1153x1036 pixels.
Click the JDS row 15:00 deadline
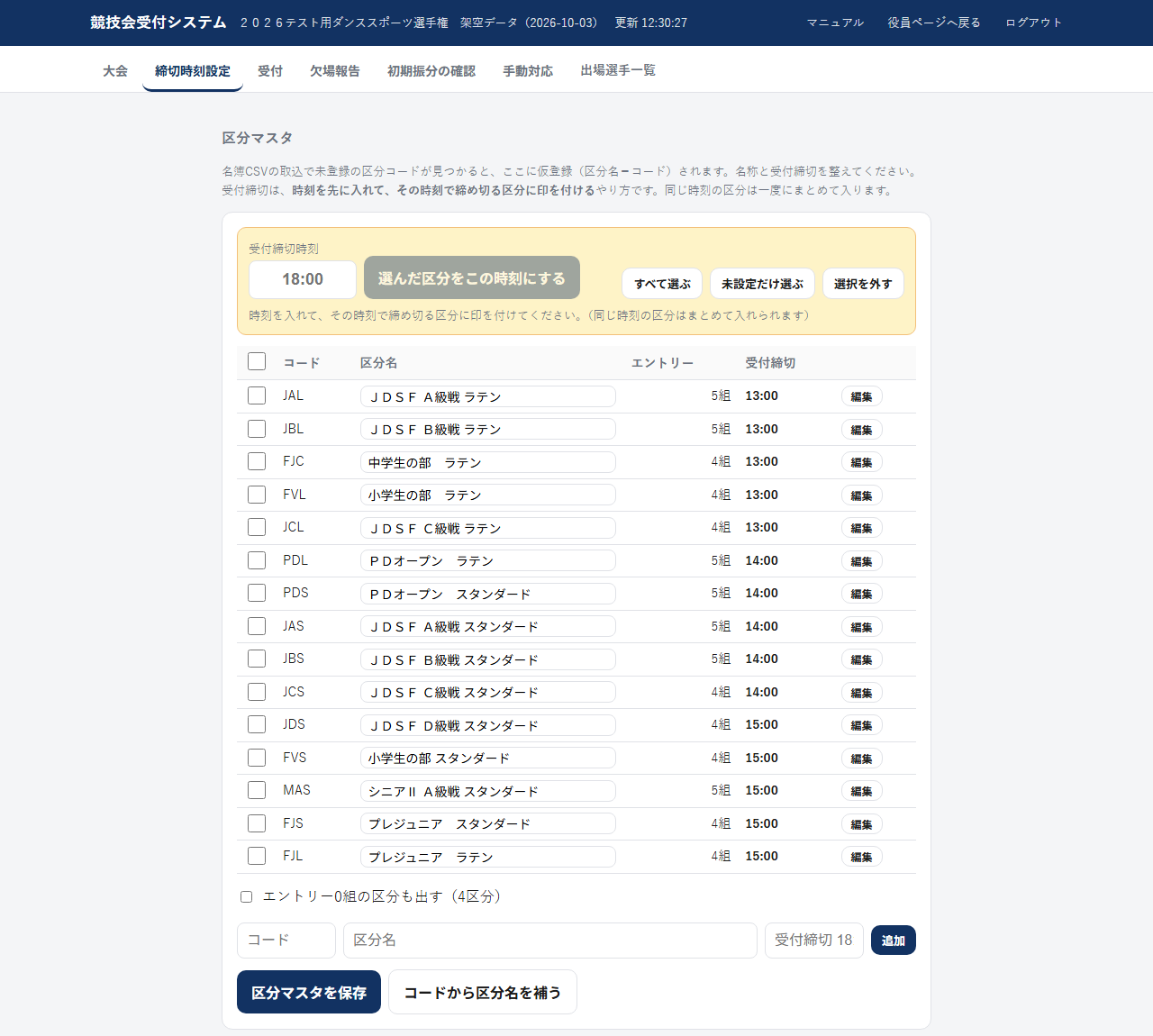coord(762,724)
